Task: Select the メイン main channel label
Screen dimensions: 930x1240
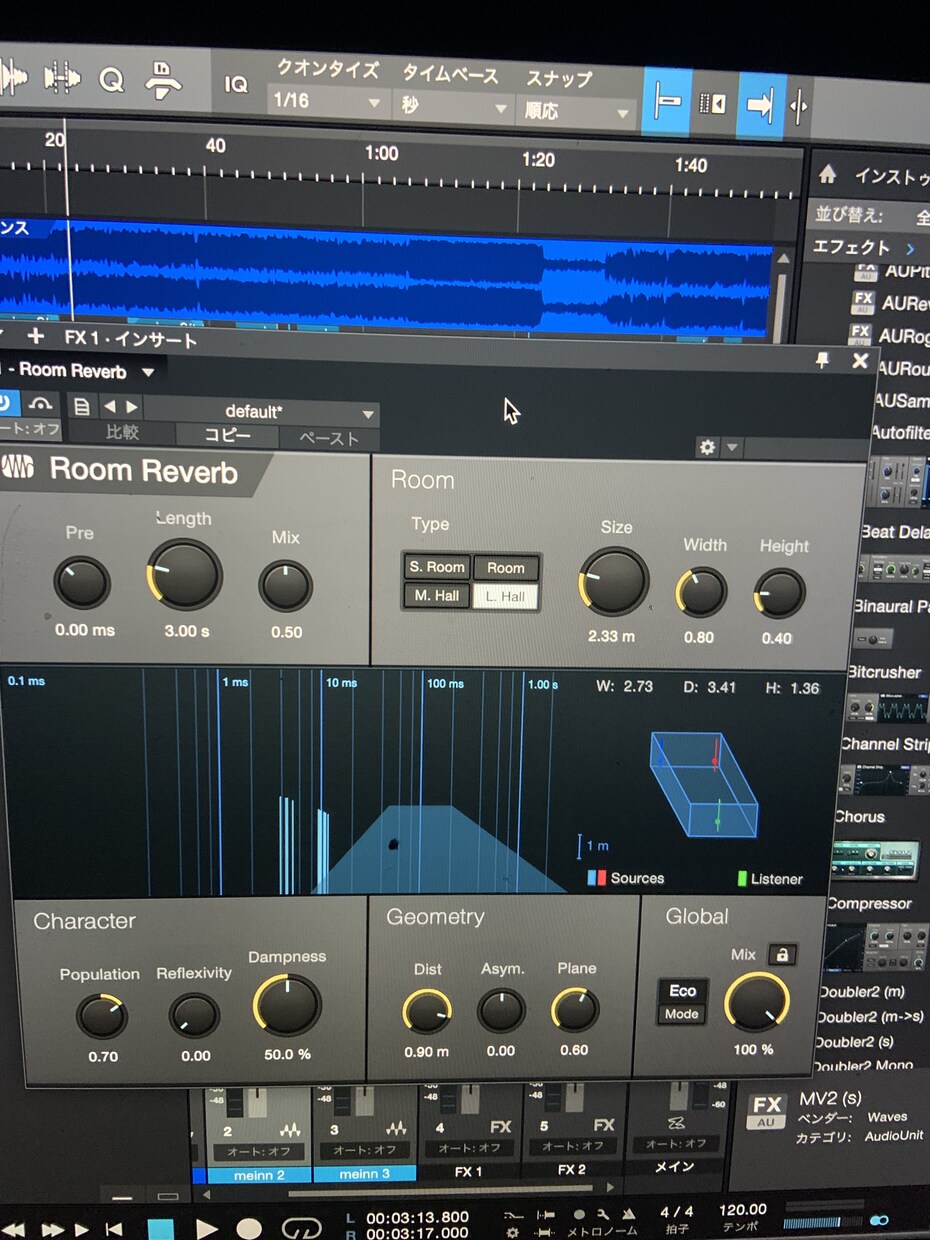Action: pyautogui.click(x=674, y=1165)
